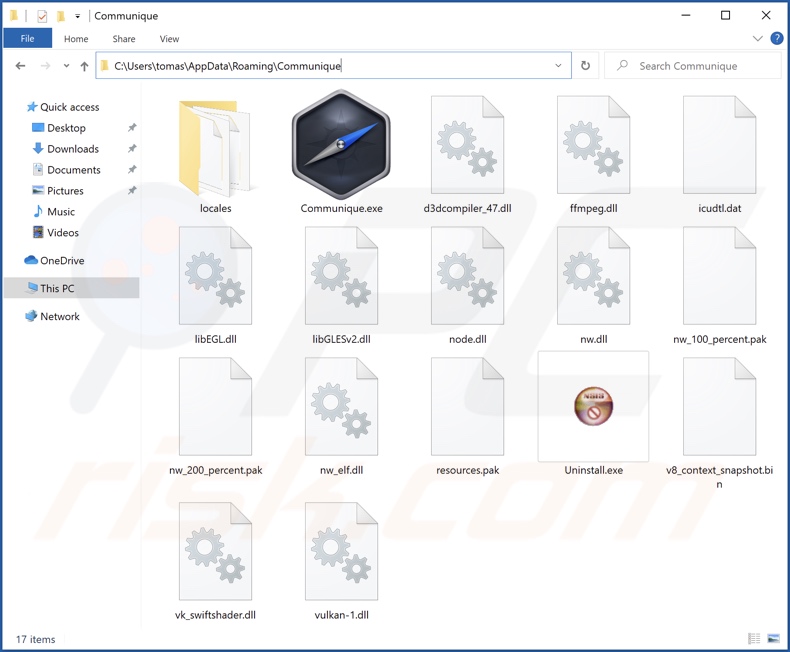Open Desktop in navigation pane
Viewport: 790px width, 652px height.
tap(59, 128)
